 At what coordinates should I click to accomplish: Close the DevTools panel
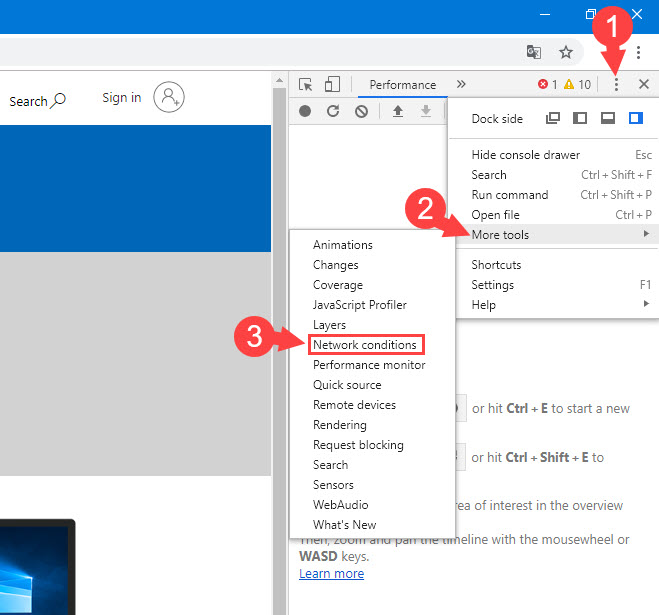644,84
